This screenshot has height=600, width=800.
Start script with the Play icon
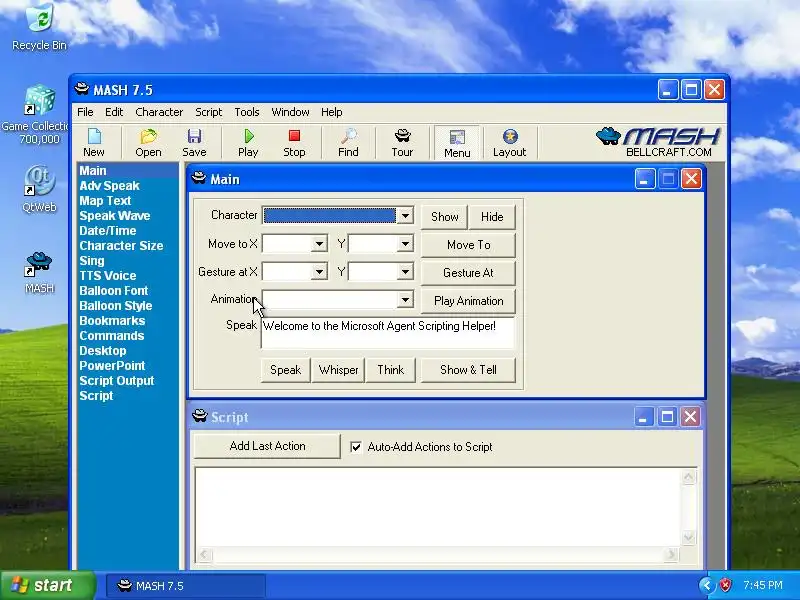click(x=248, y=143)
